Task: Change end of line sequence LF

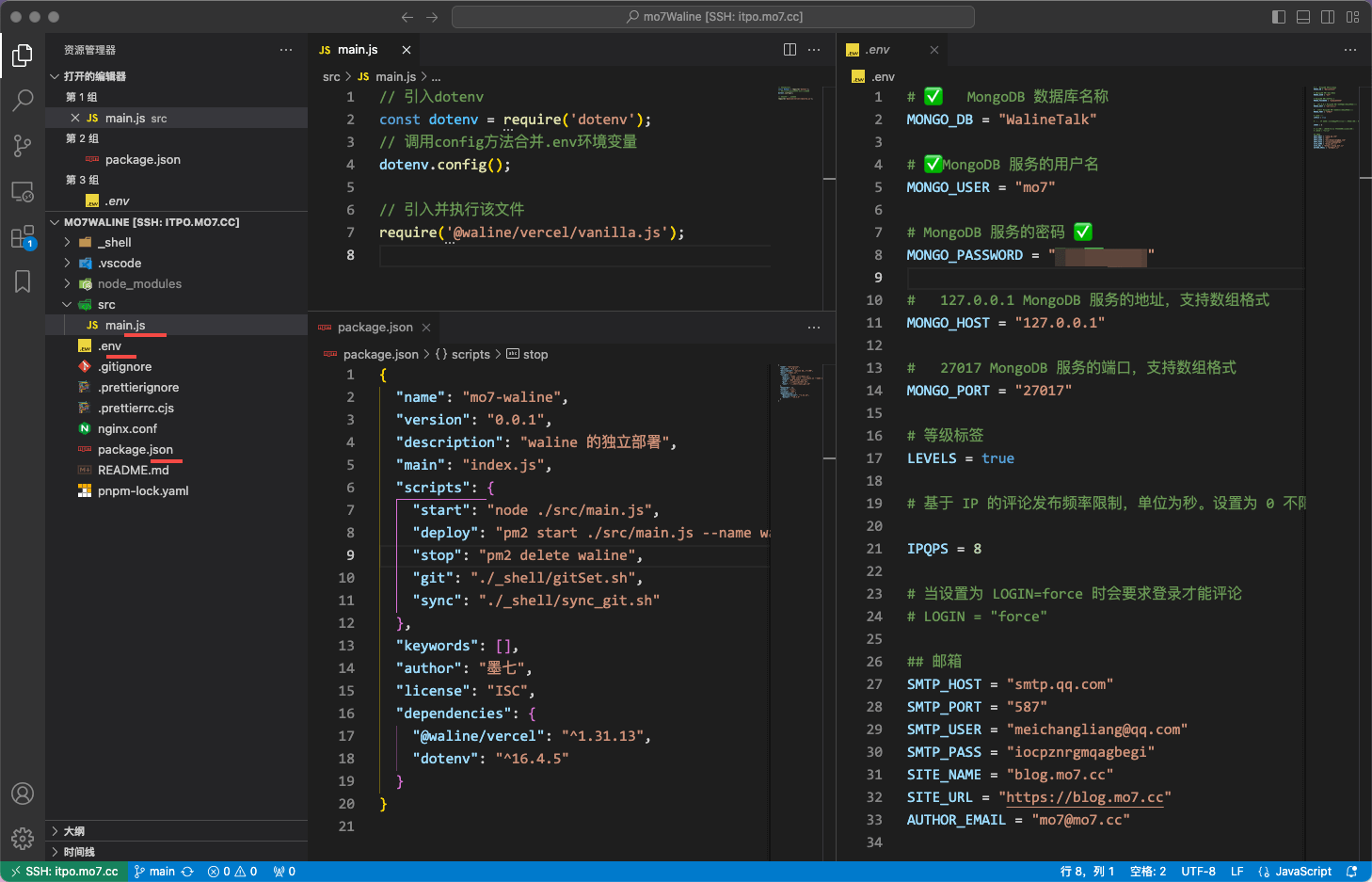Action: coord(1237,872)
